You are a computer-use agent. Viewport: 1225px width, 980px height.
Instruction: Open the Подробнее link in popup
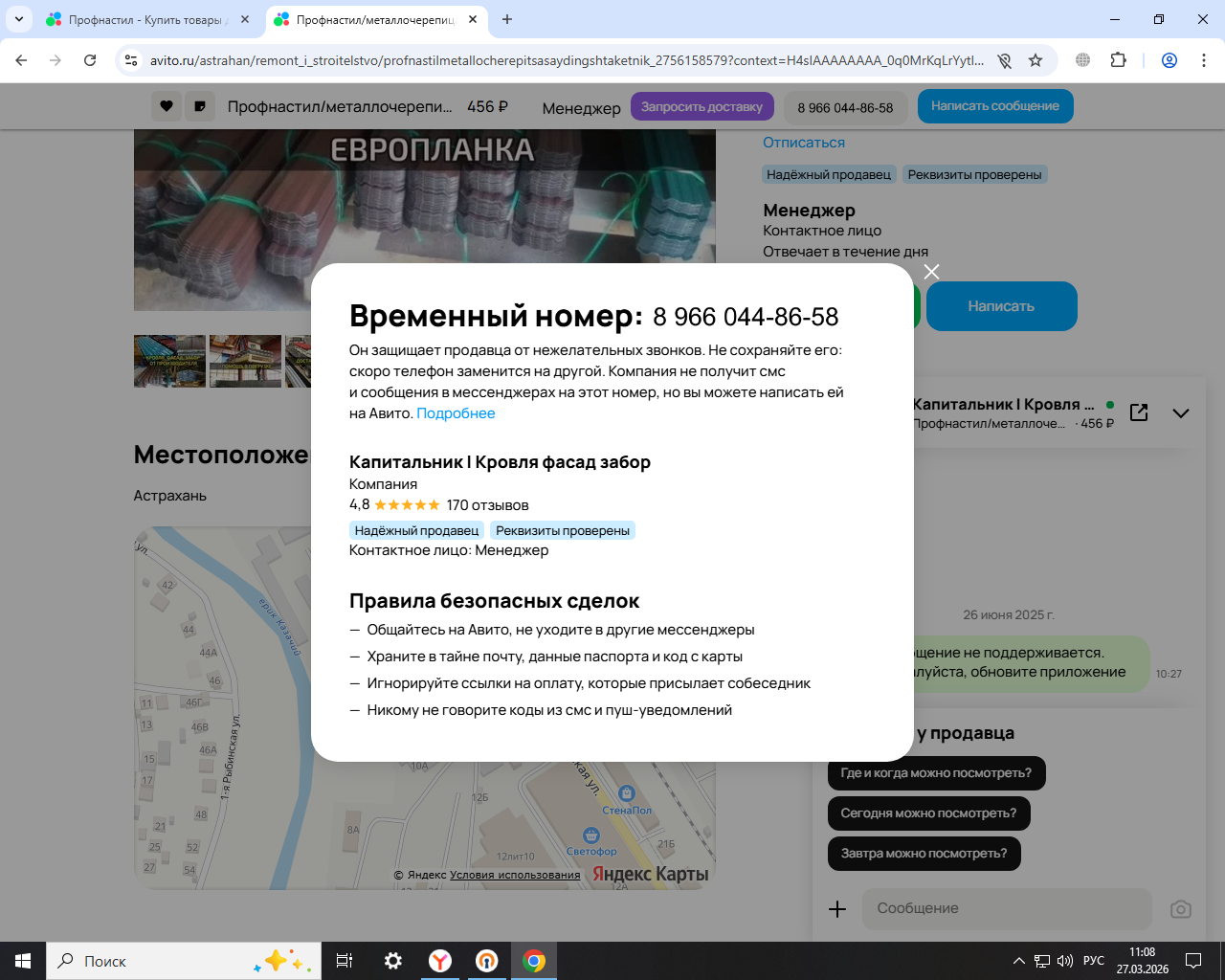[x=456, y=413]
